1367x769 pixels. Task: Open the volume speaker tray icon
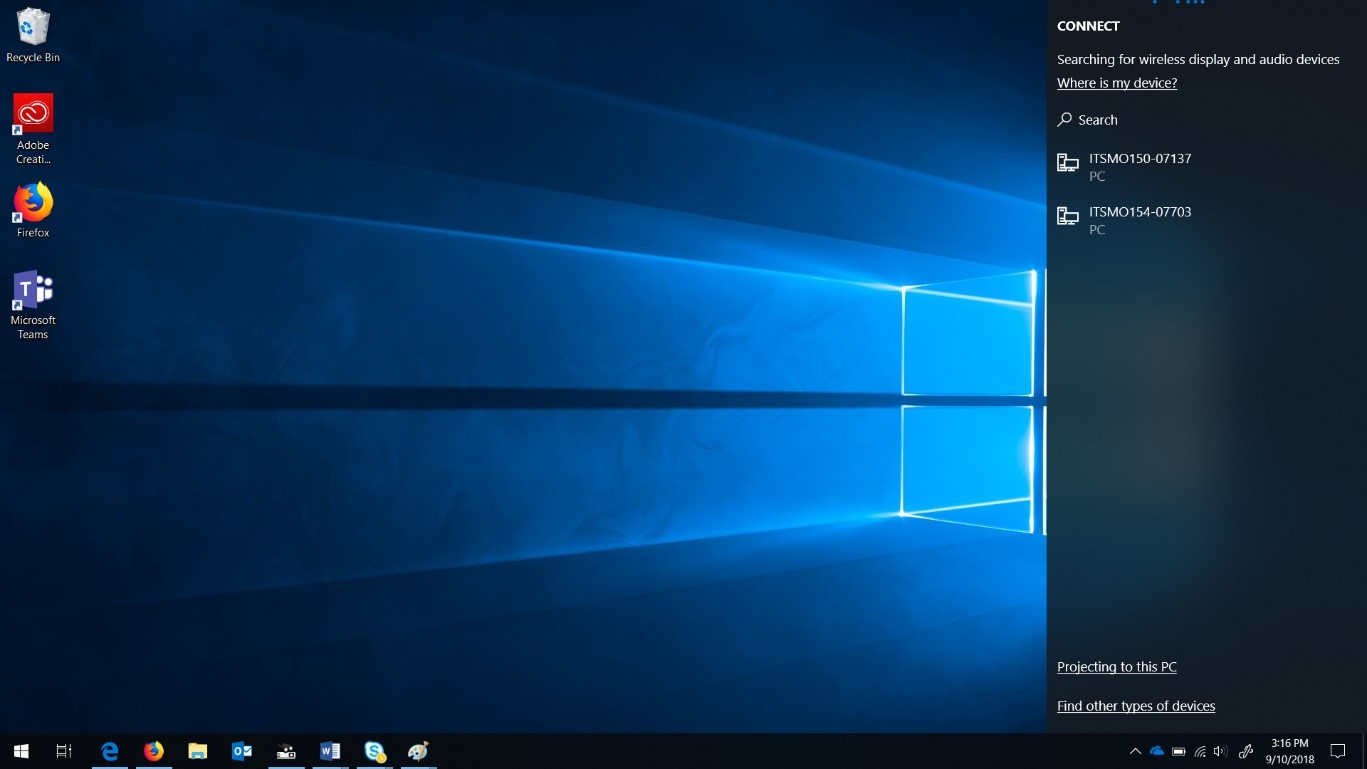1219,751
